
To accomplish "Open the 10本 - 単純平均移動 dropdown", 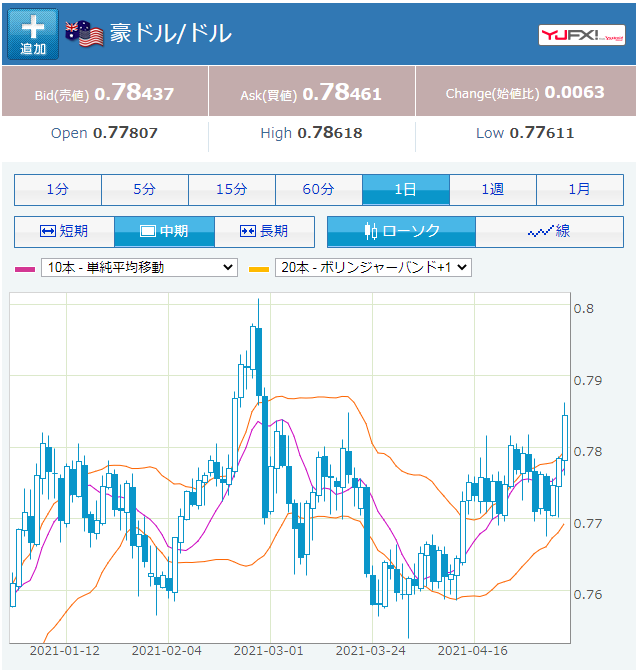I will (139, 267).
